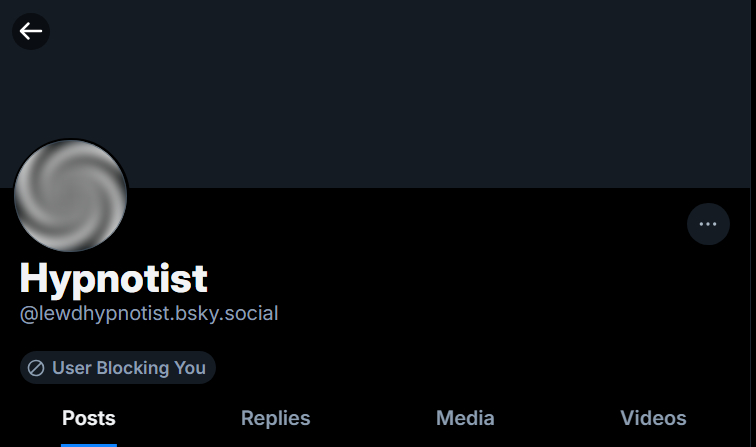Switch to the Replies tab

276,418
